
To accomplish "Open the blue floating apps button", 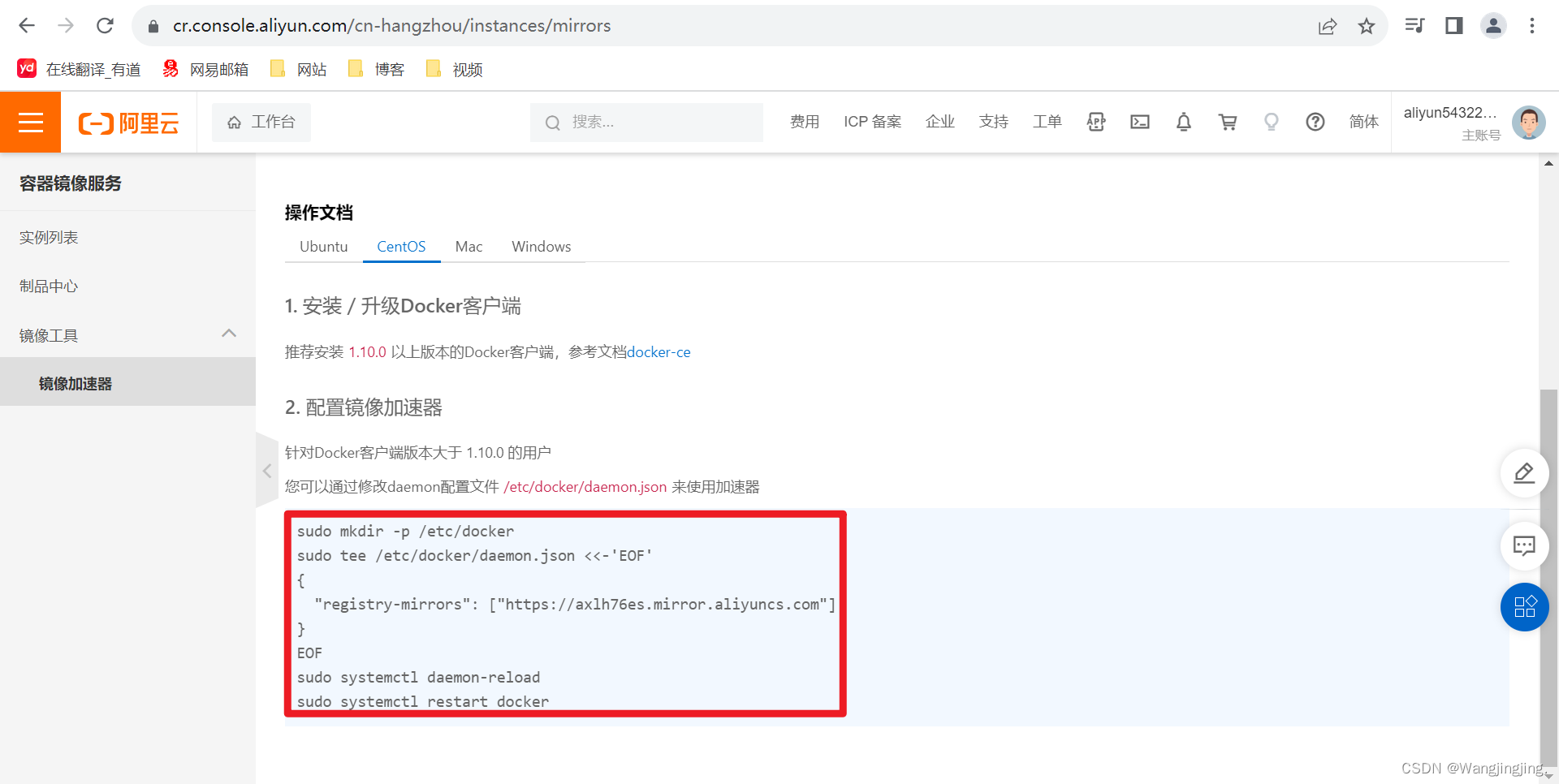I will click(x=1524, y=607).
